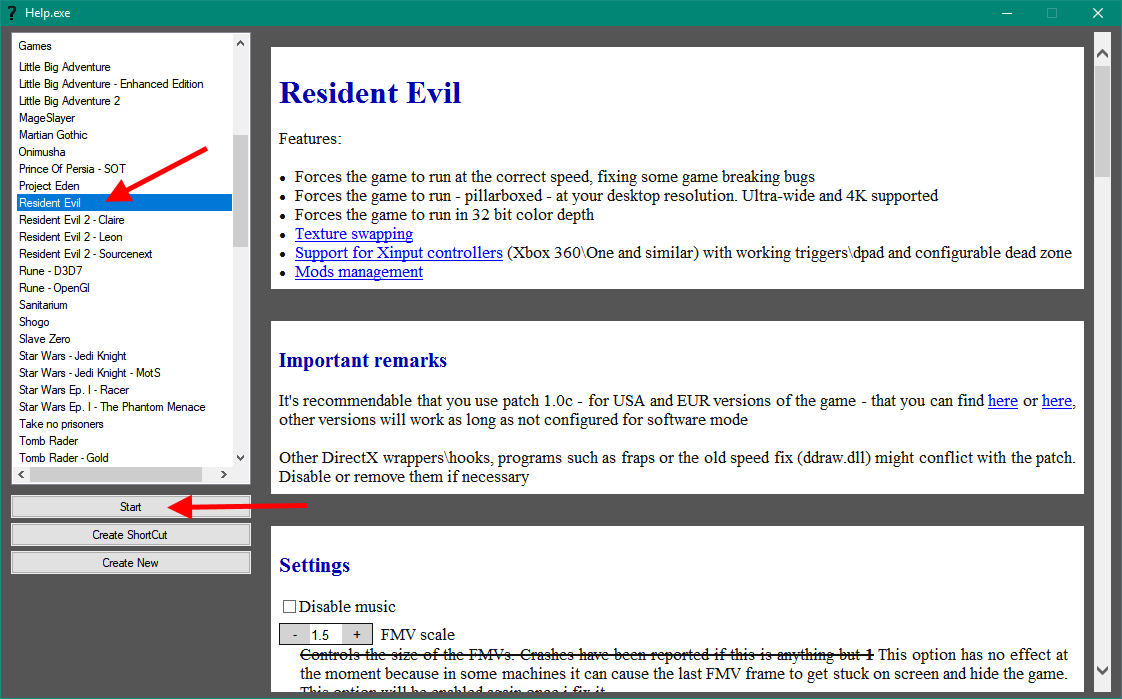Click the FMV scale value field

coord(326,635)
